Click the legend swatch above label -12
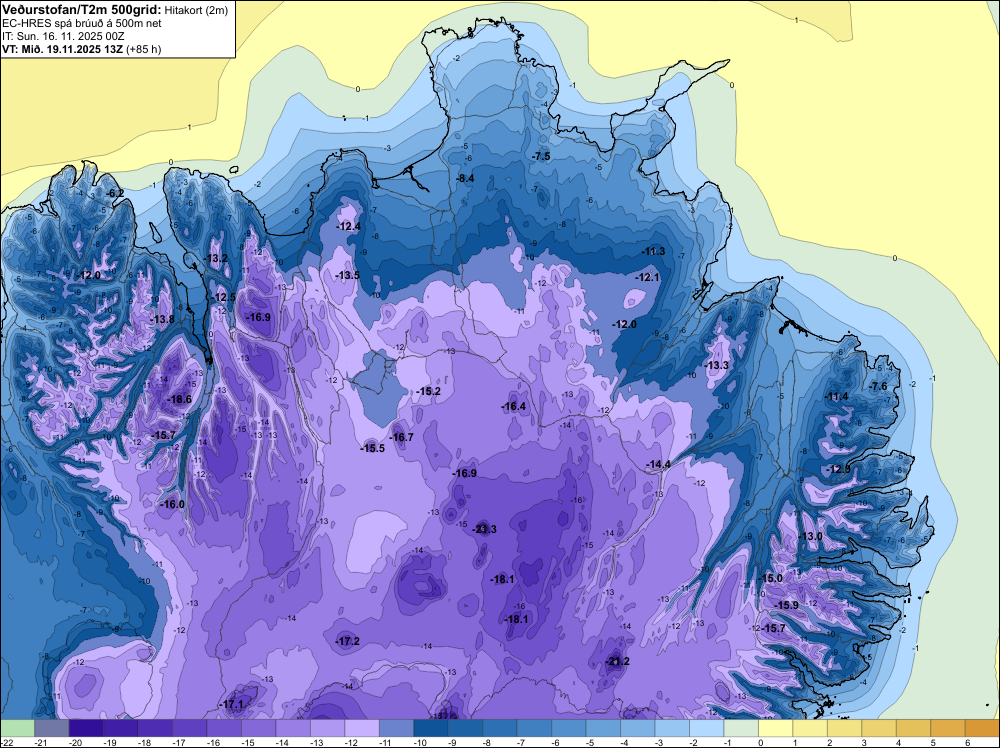This screenshot has width=1000, height=748. [362, 728]
